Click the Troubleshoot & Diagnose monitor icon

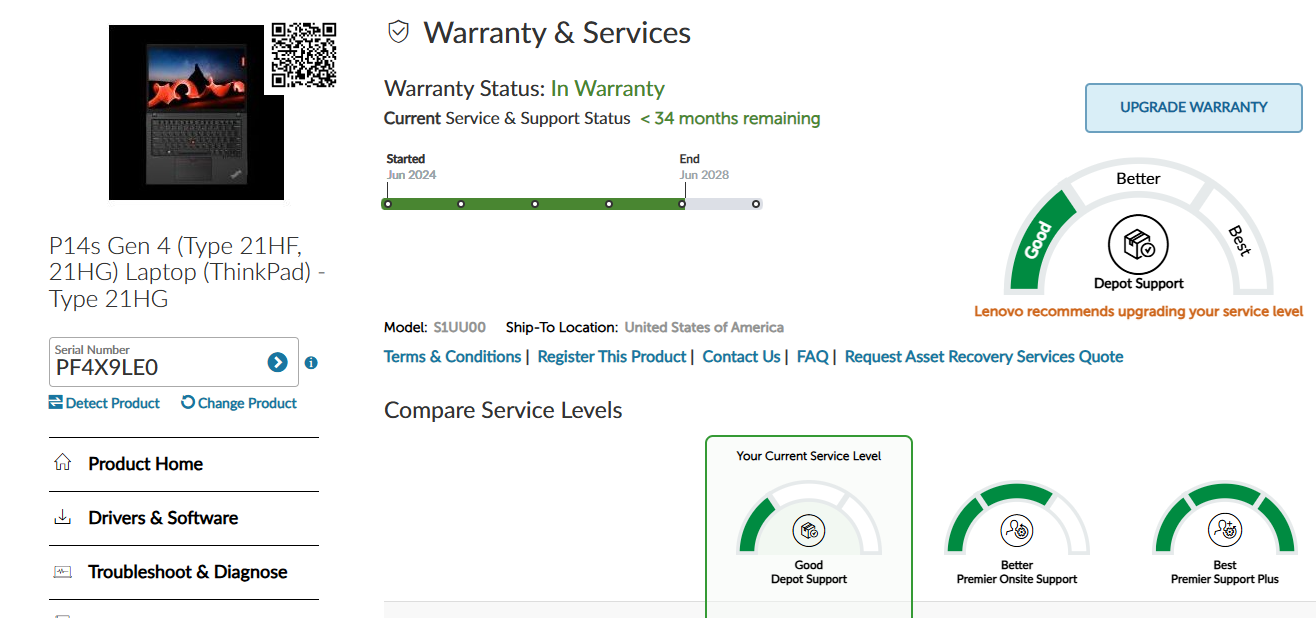[62, 572]
